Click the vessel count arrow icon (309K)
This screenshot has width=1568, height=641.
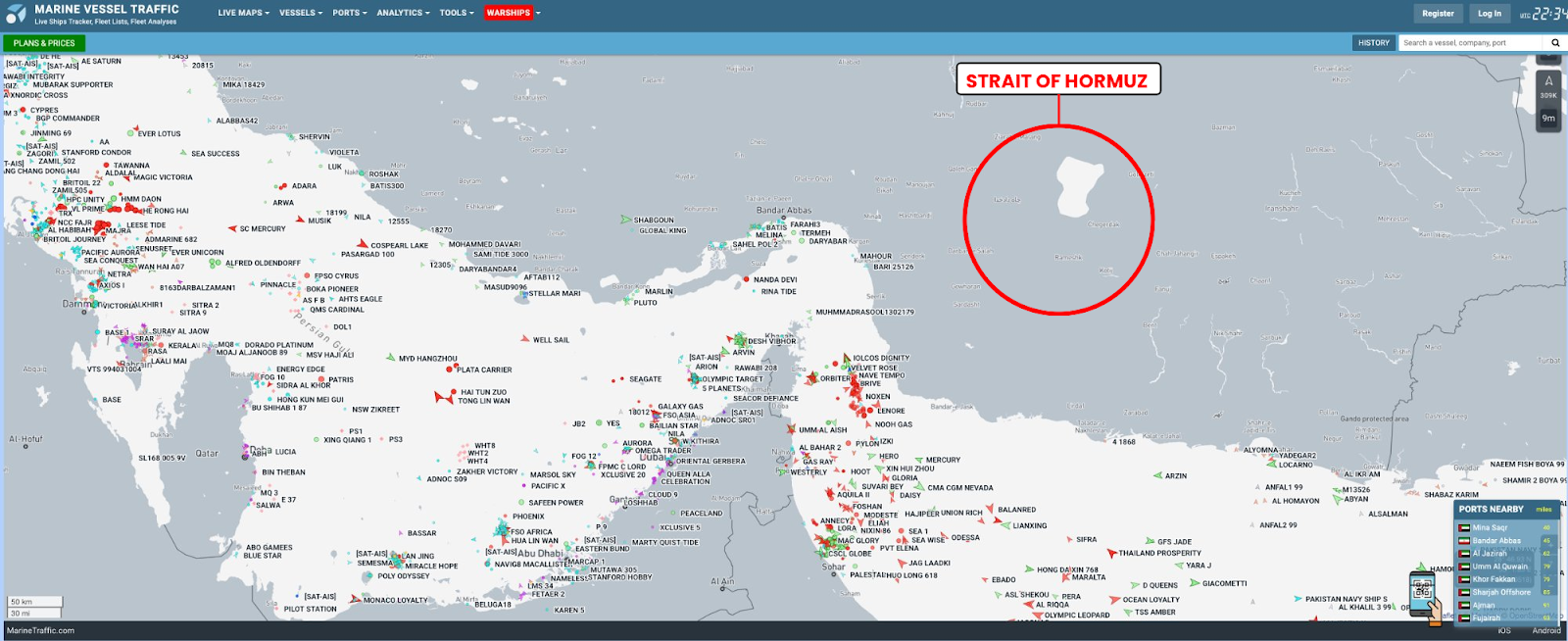tap(1548, 85)
